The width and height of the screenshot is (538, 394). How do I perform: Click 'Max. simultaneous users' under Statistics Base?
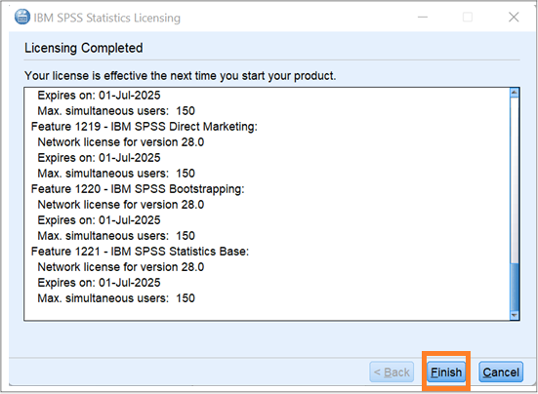tap(116, 298)
